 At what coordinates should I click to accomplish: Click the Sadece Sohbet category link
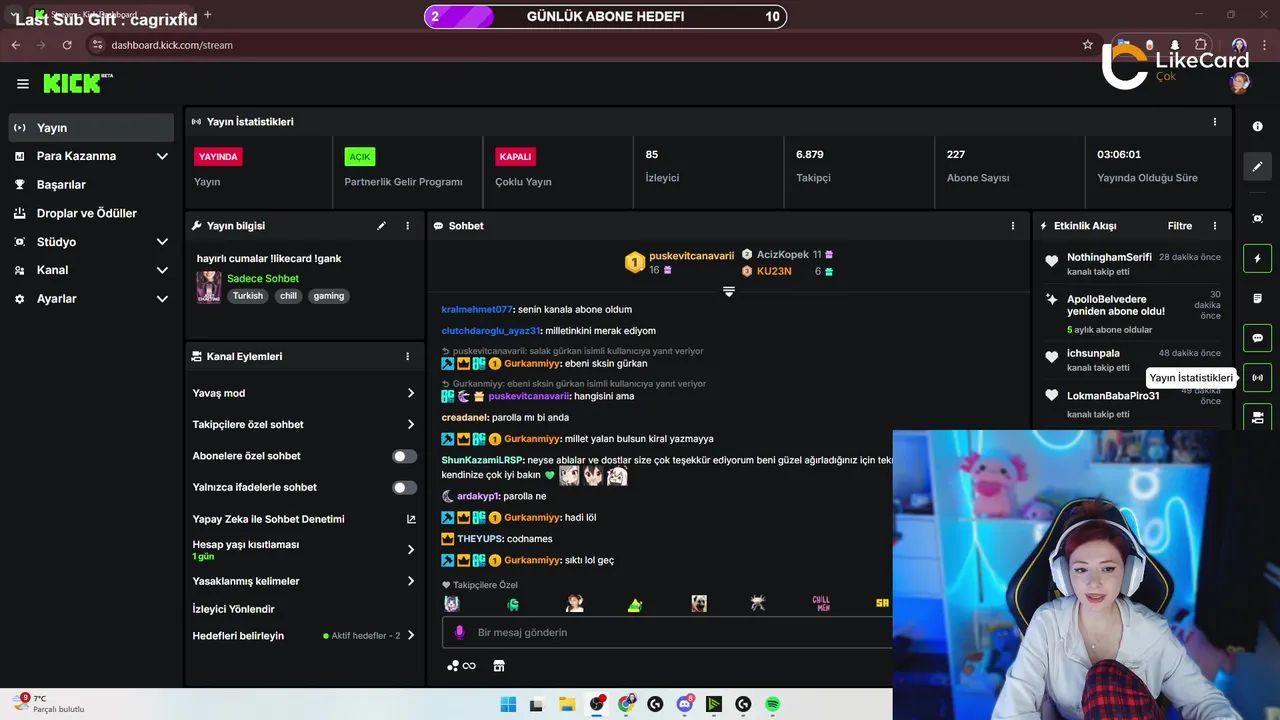[263, 279]
